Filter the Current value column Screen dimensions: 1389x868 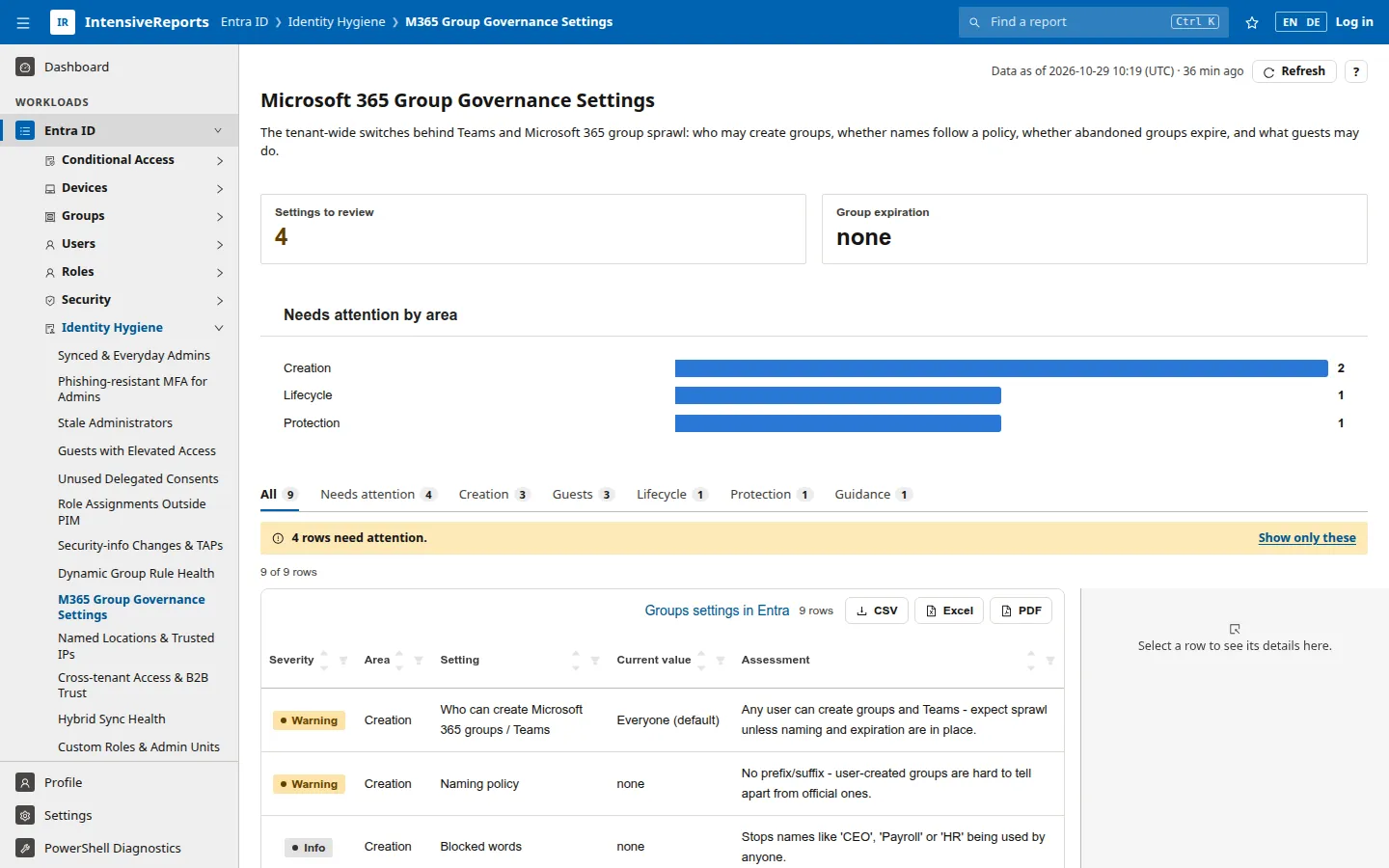coord(721,661)
